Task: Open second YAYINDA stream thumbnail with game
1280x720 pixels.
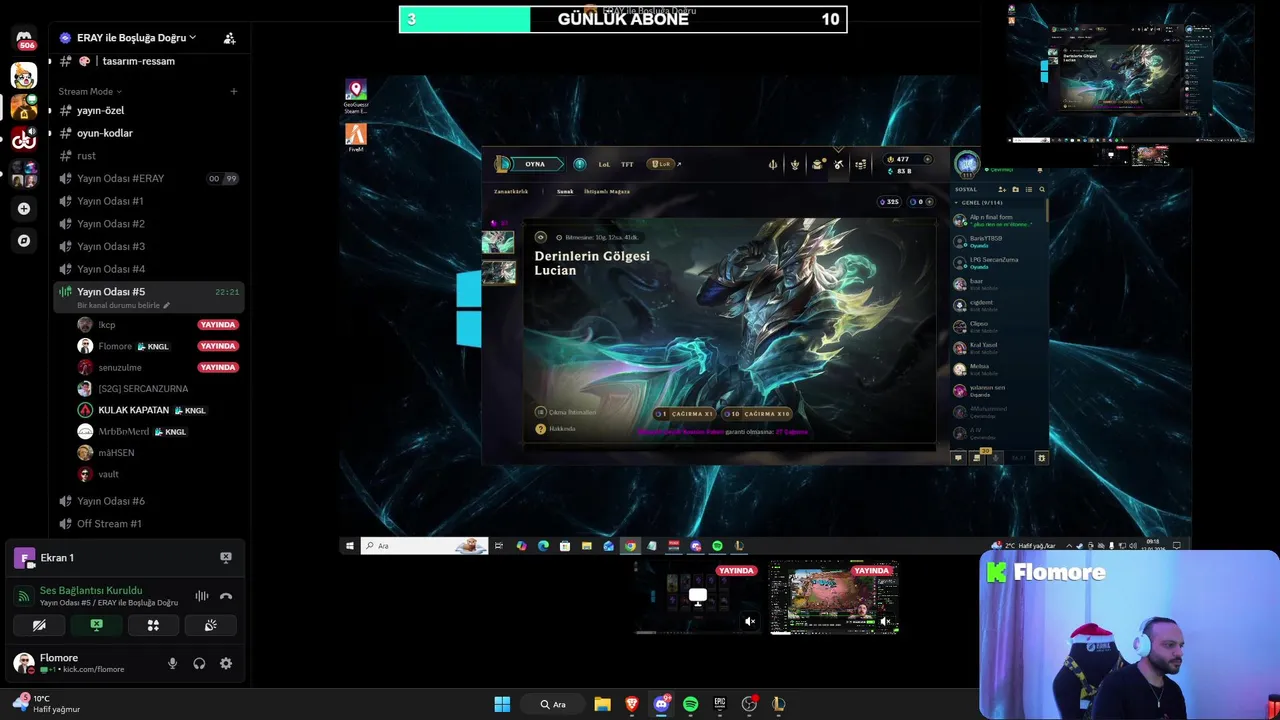Action: (x=833, y=598)
